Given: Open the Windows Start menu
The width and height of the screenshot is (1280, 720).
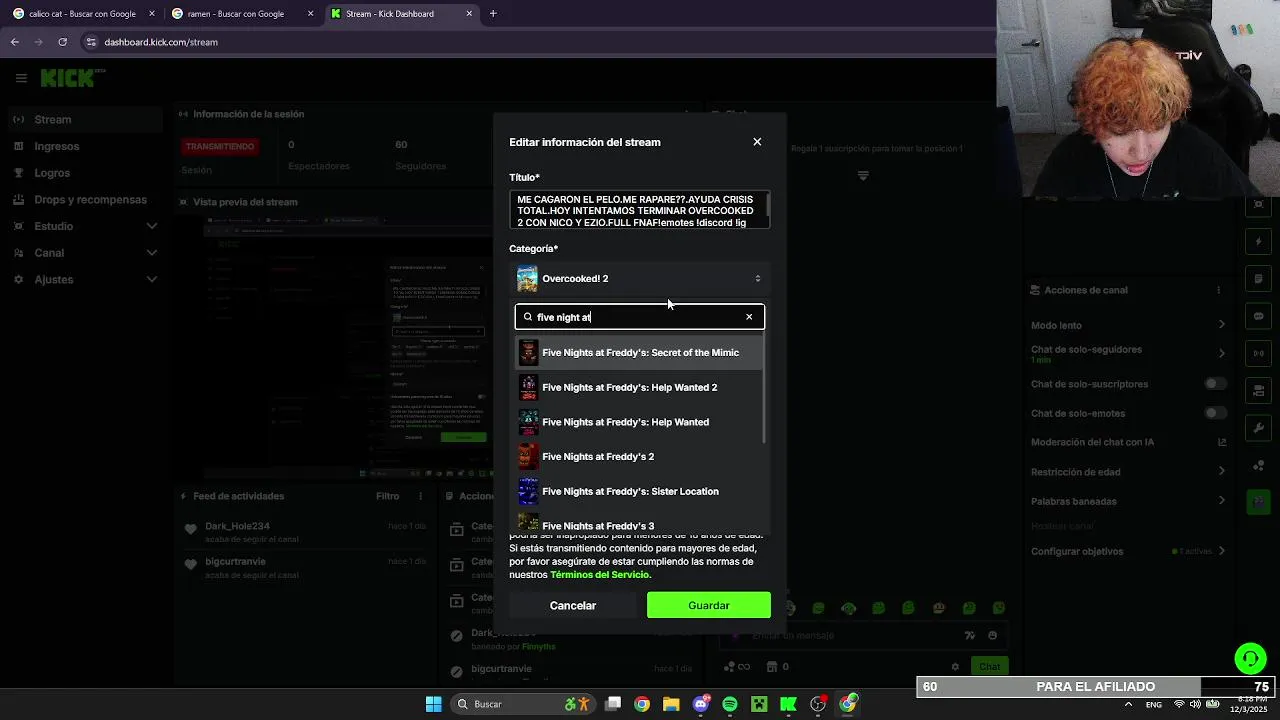Looking at the screenshot, I should coord(433,704).
